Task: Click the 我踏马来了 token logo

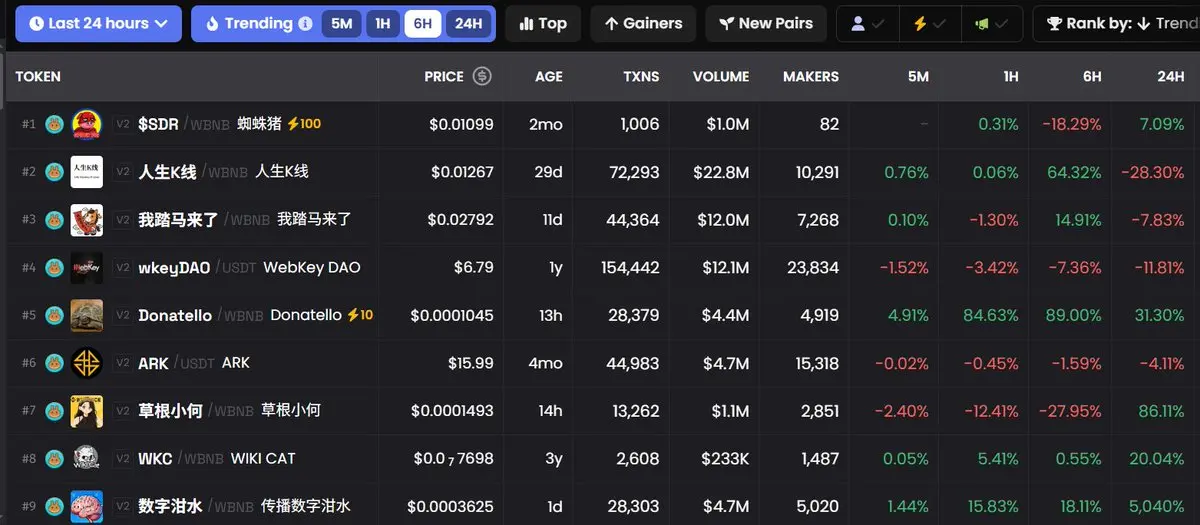Action: (87, 219)
